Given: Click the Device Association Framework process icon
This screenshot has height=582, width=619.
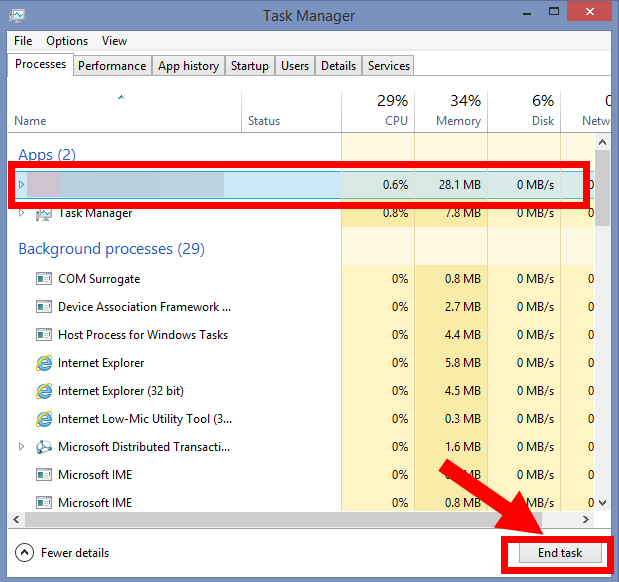Looking at the screenshot, I should [44, 307].
